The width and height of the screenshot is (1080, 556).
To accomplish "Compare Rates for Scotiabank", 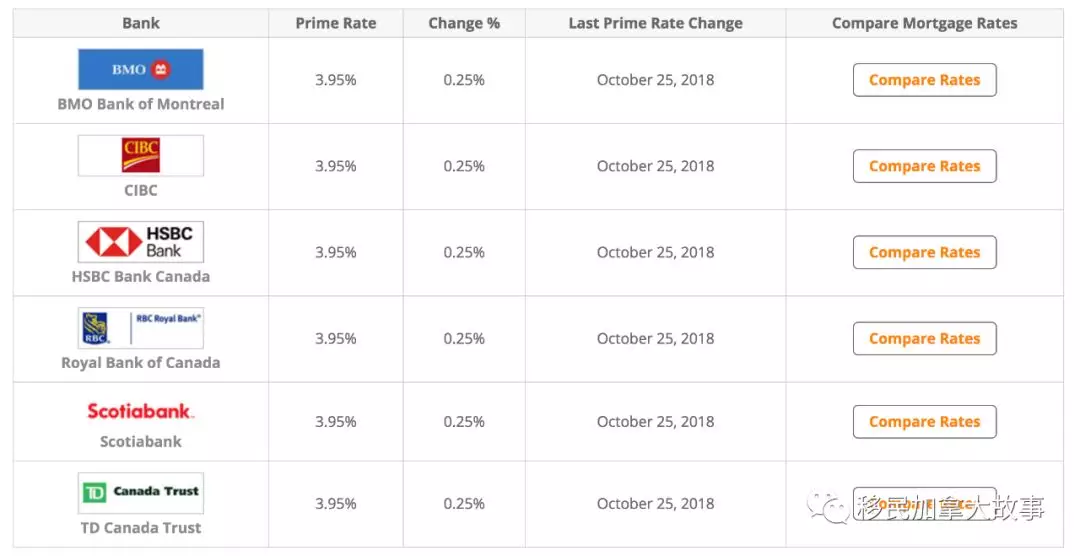I will 924,422.
